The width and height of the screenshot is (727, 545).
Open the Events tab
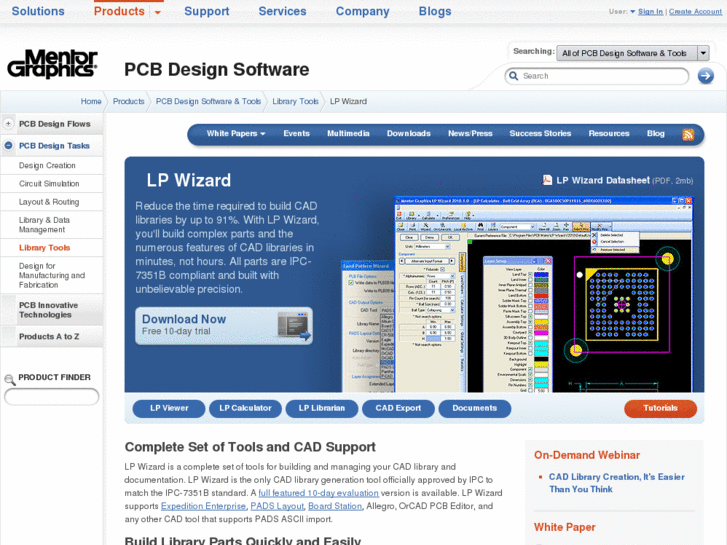[296, 134]
